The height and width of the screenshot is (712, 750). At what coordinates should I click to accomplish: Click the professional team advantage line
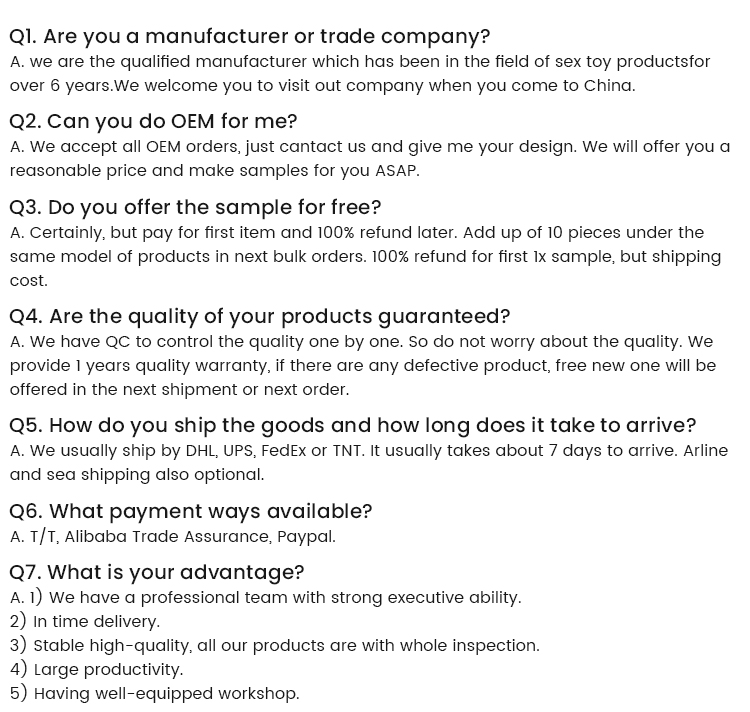tap(265, 598)
